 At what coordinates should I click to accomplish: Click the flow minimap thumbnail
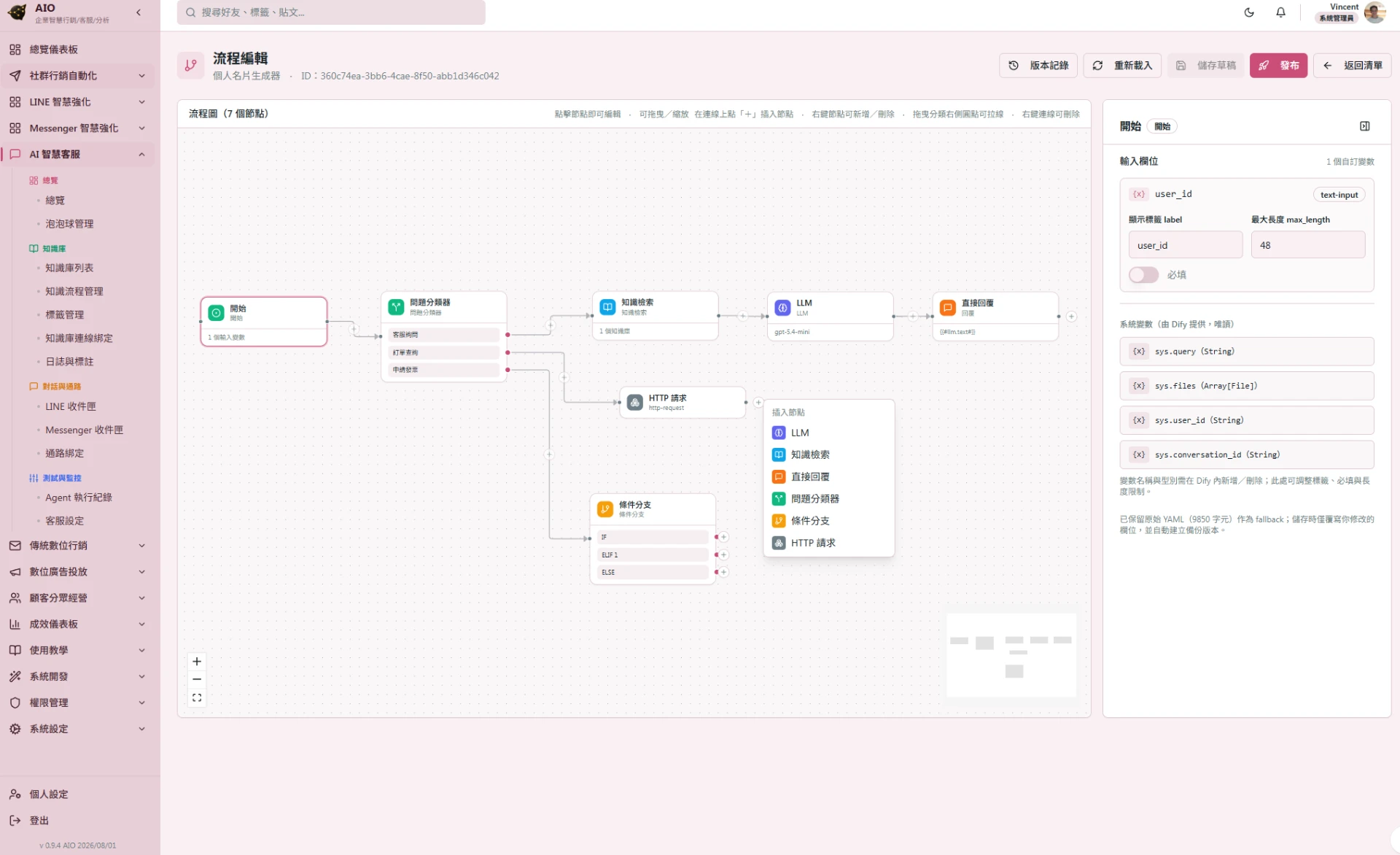[x=1011, y=655]
